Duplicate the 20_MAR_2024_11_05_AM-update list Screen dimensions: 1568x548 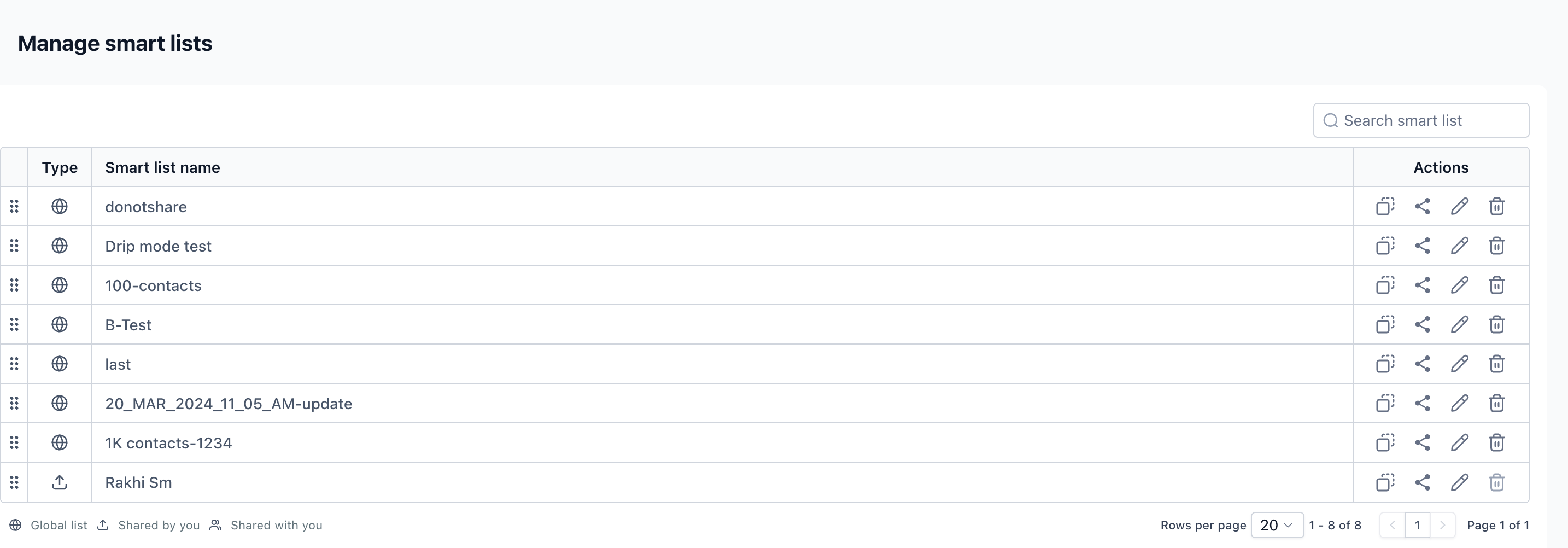pyautogui.click(x=1385, y=403)
